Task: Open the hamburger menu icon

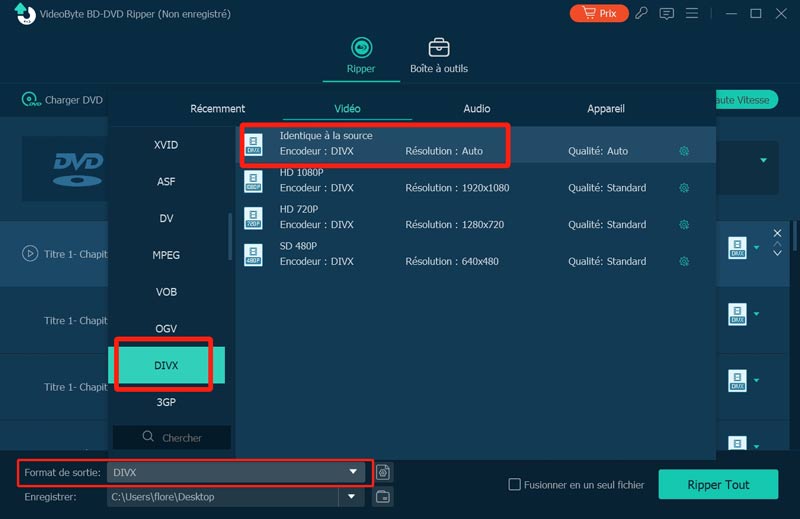Action: click(692, 13)
